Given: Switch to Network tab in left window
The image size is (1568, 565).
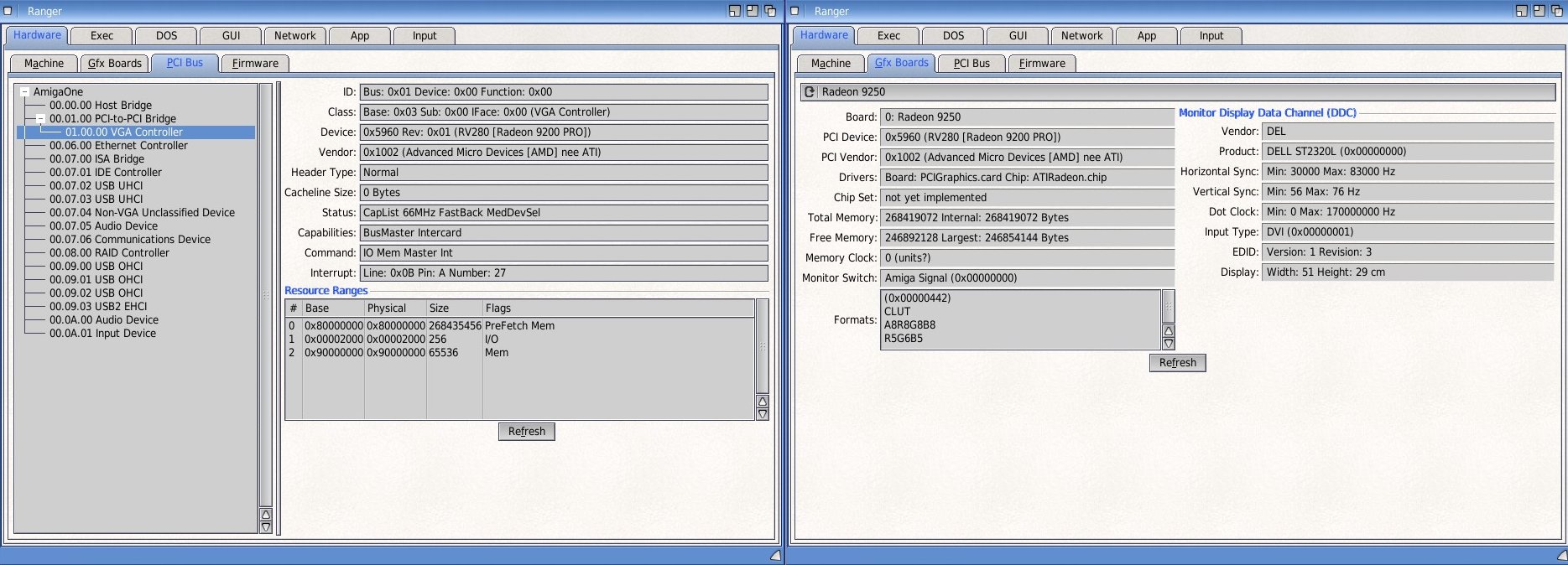Looking at the screenshot, I should (294, 36).
